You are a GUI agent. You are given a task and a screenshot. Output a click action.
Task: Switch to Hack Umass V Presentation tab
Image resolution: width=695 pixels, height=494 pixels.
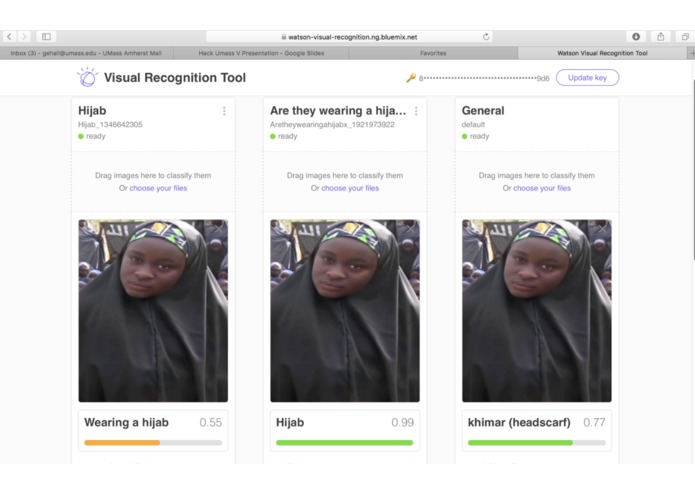[x=261, y=53]
